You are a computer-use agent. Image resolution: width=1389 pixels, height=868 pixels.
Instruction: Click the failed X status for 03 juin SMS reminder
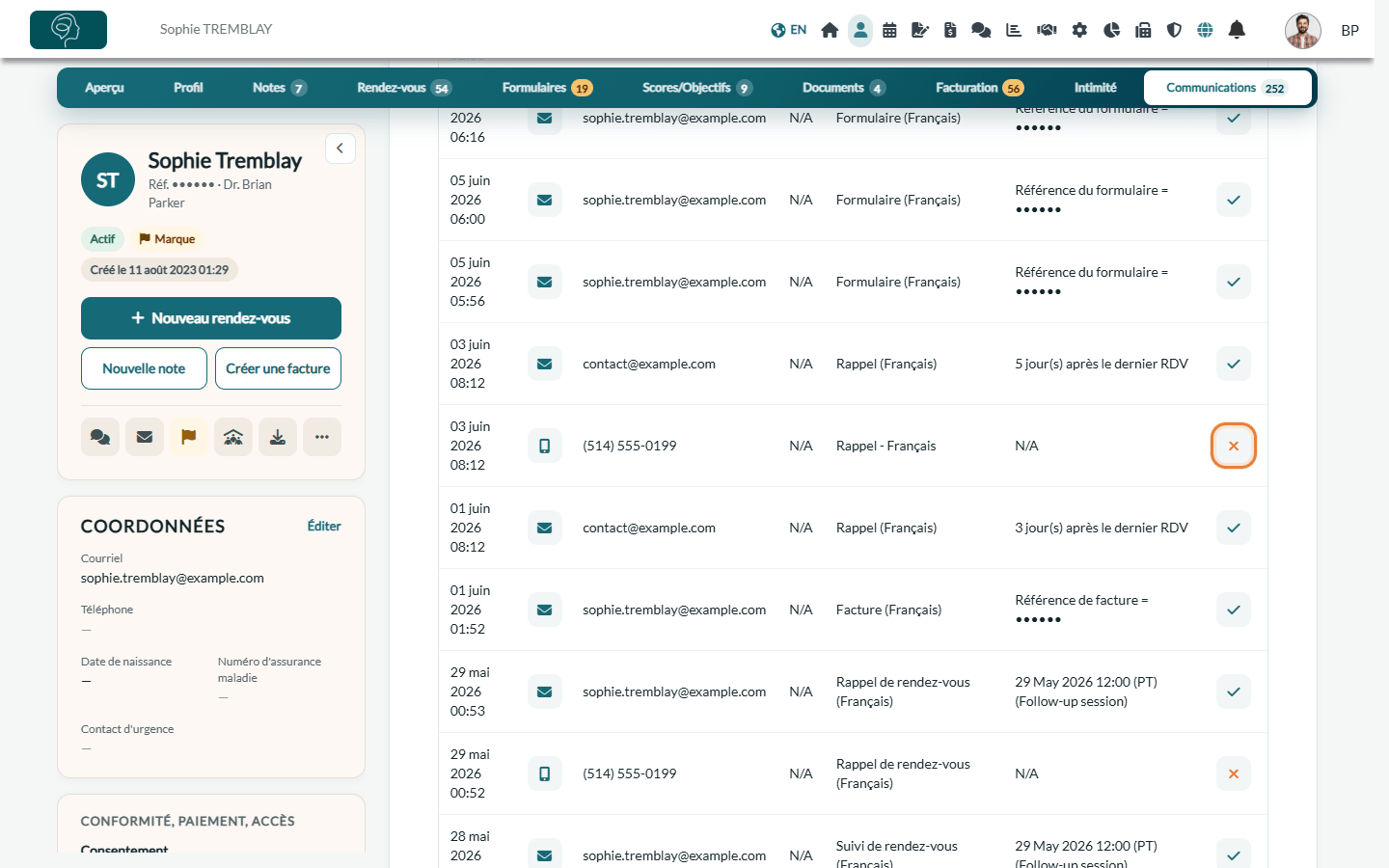1234,446
